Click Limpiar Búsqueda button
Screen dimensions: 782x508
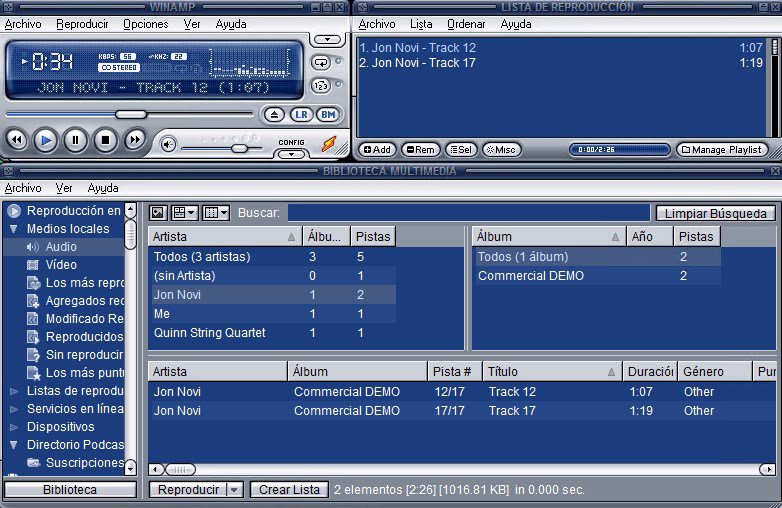click(x=715, y=213)
